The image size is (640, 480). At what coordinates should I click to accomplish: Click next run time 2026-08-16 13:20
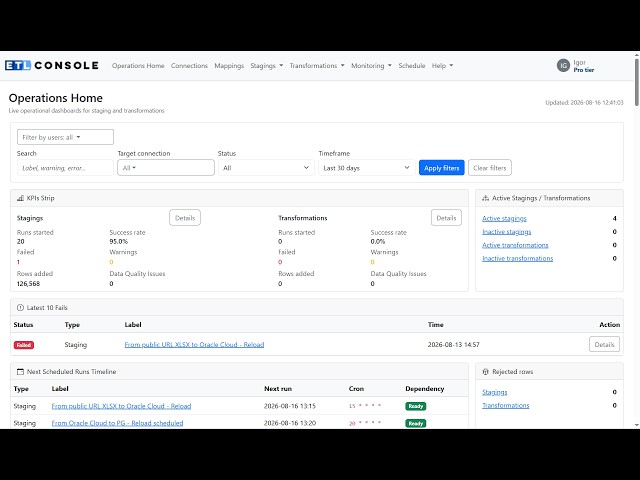[x=290, y=423]
